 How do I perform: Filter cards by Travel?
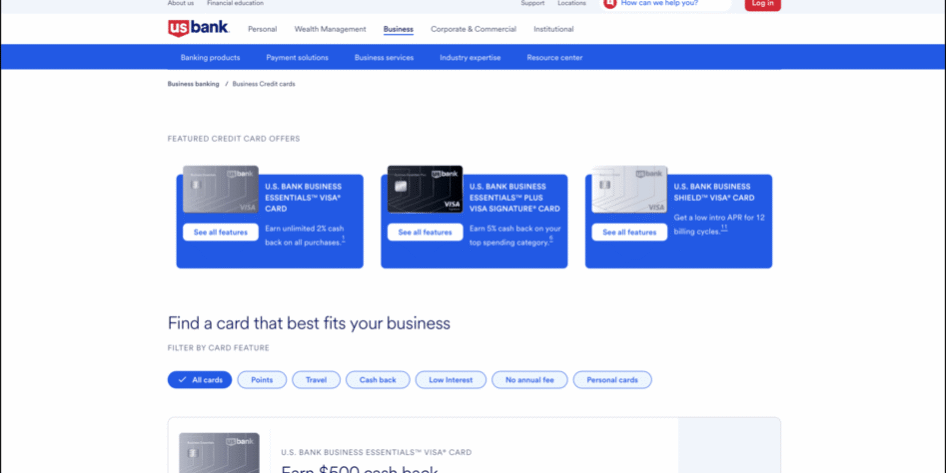[316, 380]
